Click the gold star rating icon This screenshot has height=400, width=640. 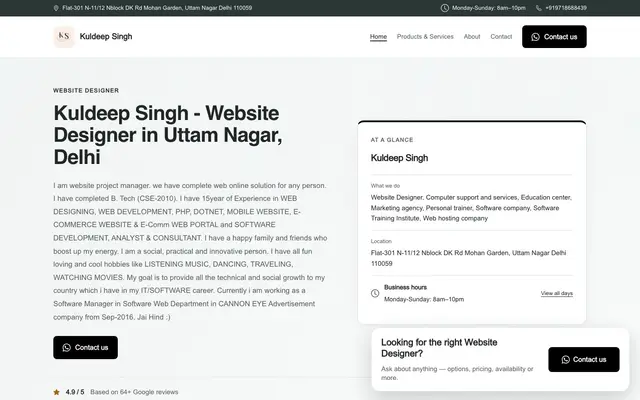(56, 392)
